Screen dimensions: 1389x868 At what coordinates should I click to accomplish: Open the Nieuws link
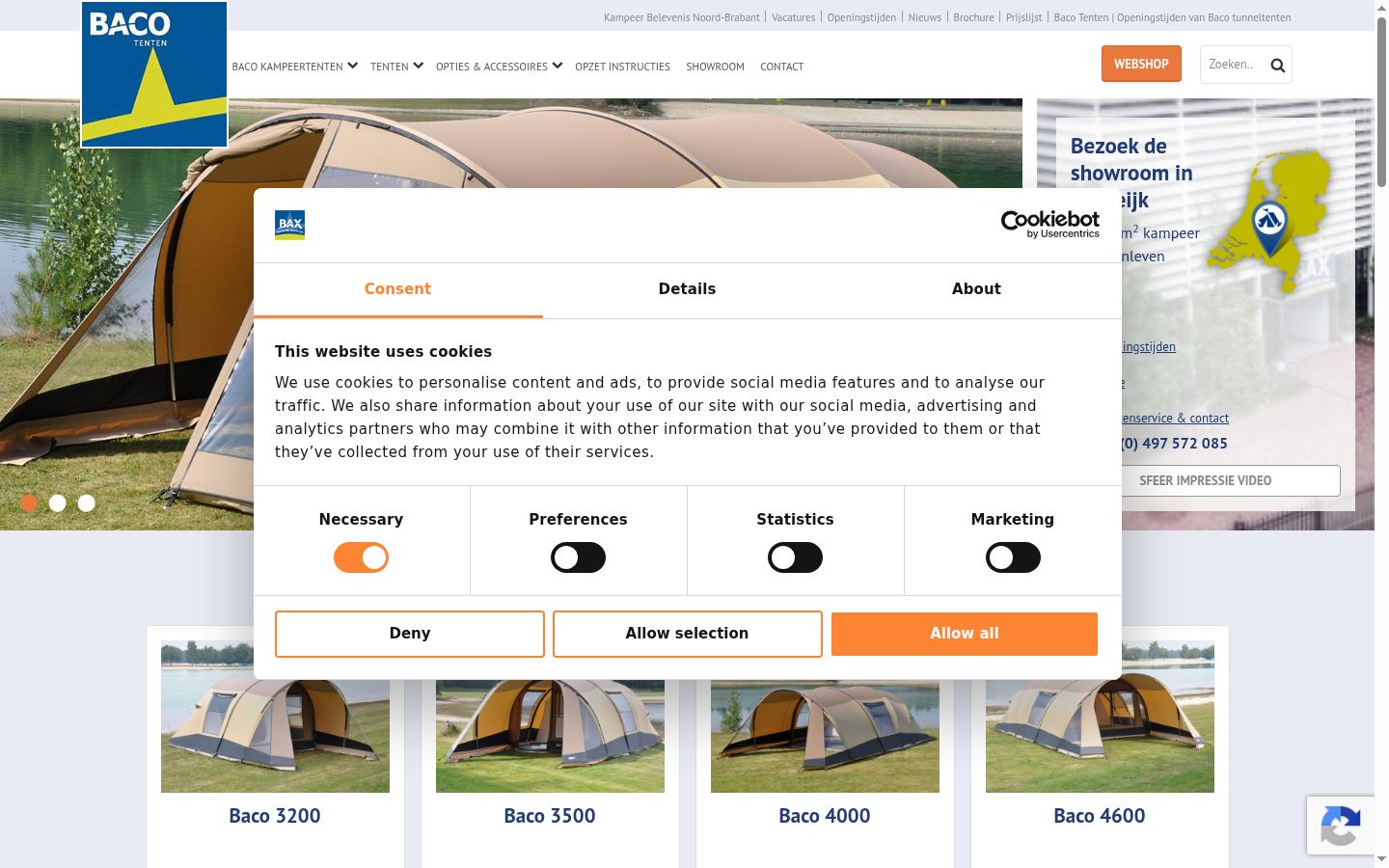point(925,17)
